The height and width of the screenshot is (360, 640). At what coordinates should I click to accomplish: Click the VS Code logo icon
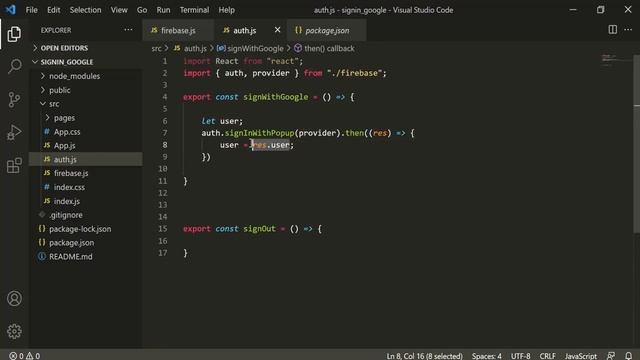point(11,9)
